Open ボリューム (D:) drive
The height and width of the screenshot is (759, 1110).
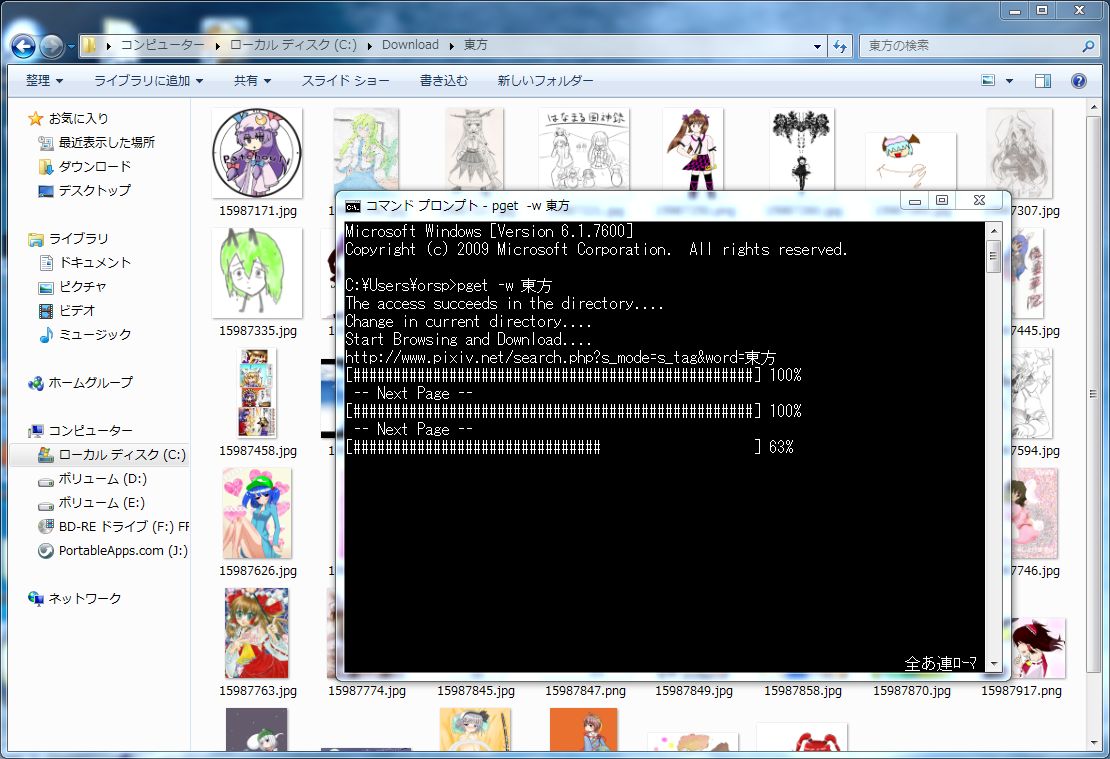(x=103, y=479)
